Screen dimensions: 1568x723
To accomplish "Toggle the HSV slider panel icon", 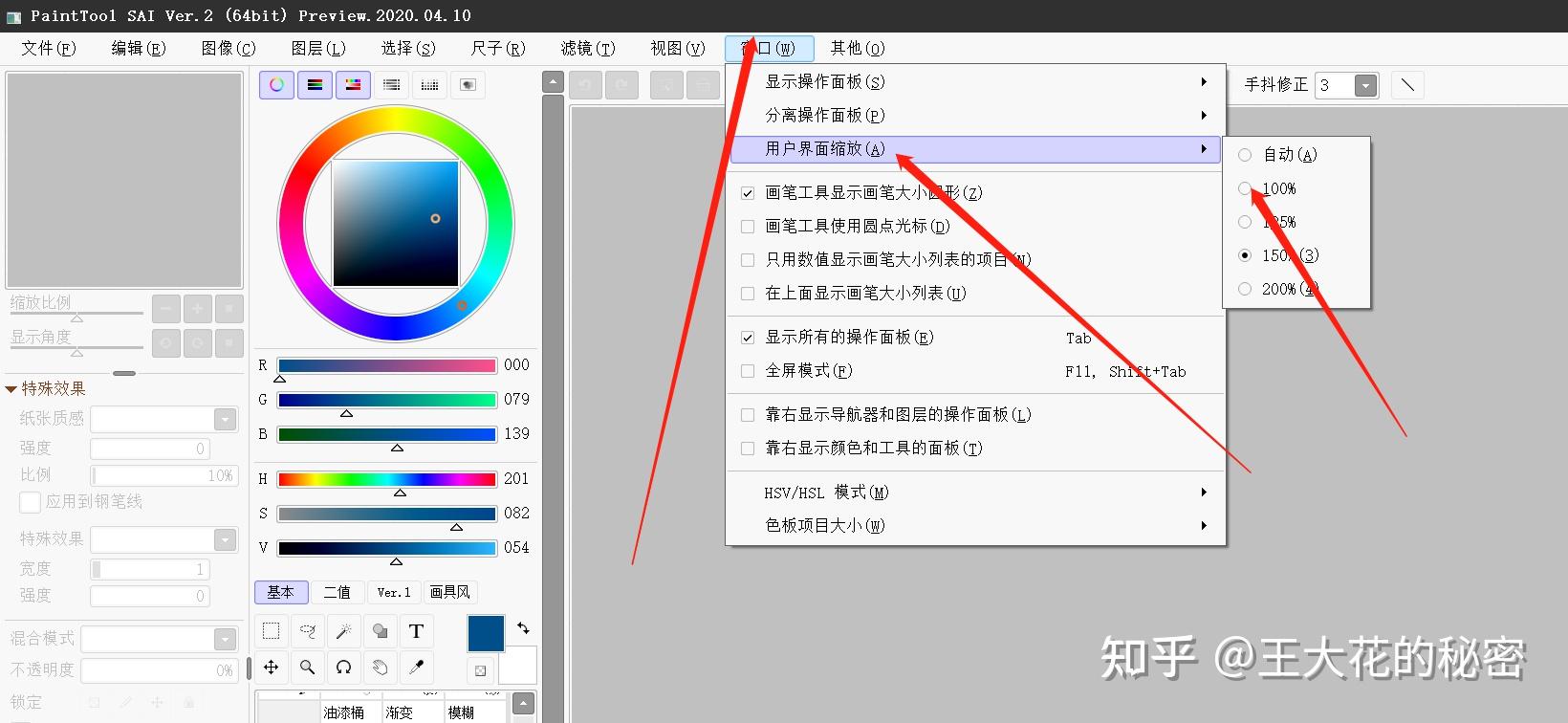I will [353, 85].
